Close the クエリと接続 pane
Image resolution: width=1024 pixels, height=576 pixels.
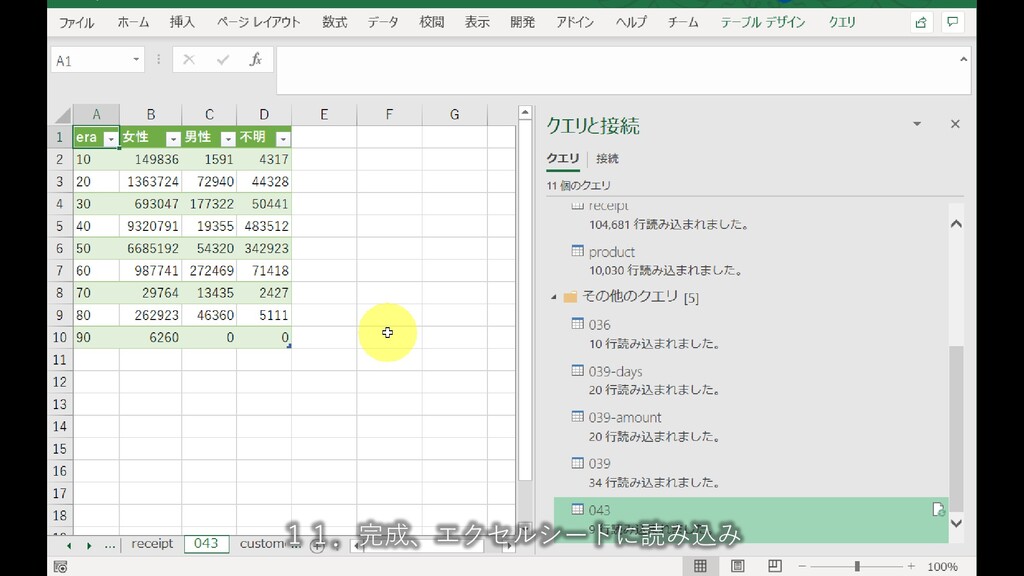point(954,124)
